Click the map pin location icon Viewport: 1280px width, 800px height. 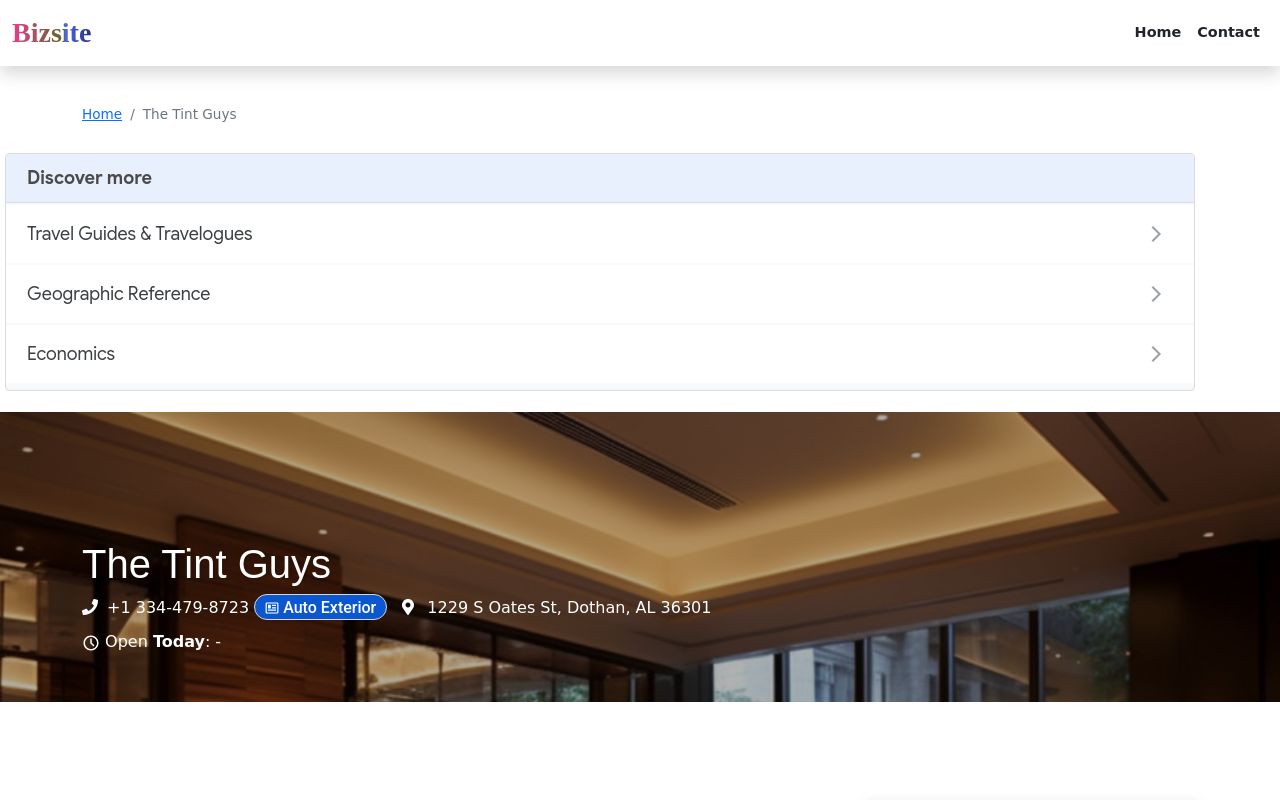click(x=408, y=607)
